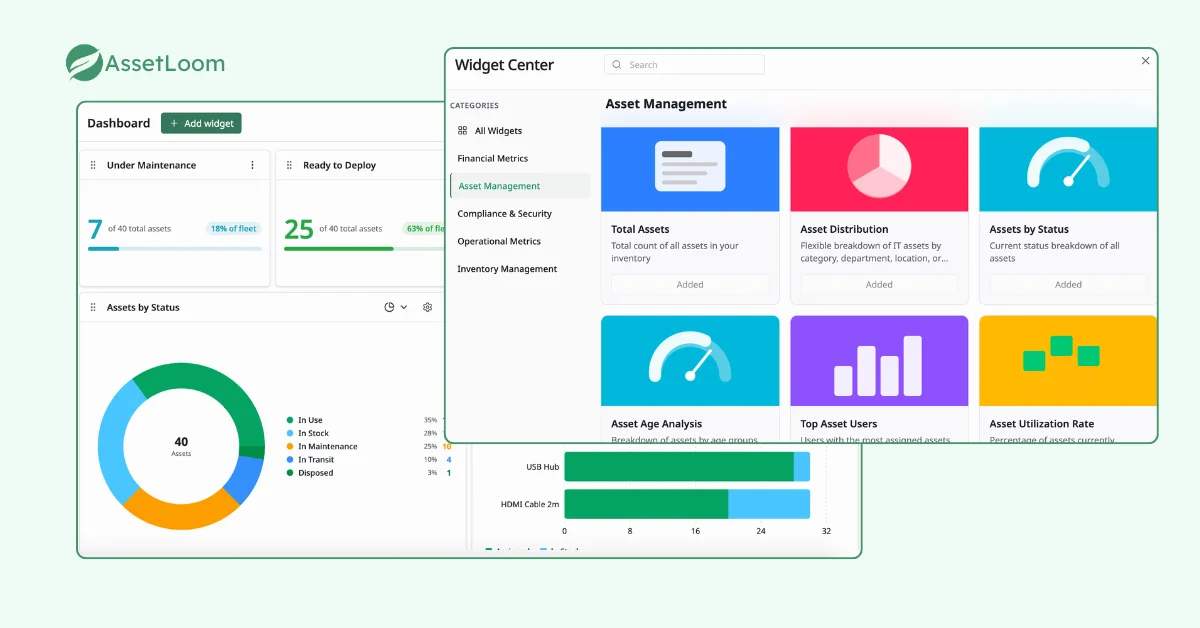Image resolution: width=1200 pixels, height=628 pixels.
Task: Click the USB Hub bar in chart
Action: [x=687, y=467]
